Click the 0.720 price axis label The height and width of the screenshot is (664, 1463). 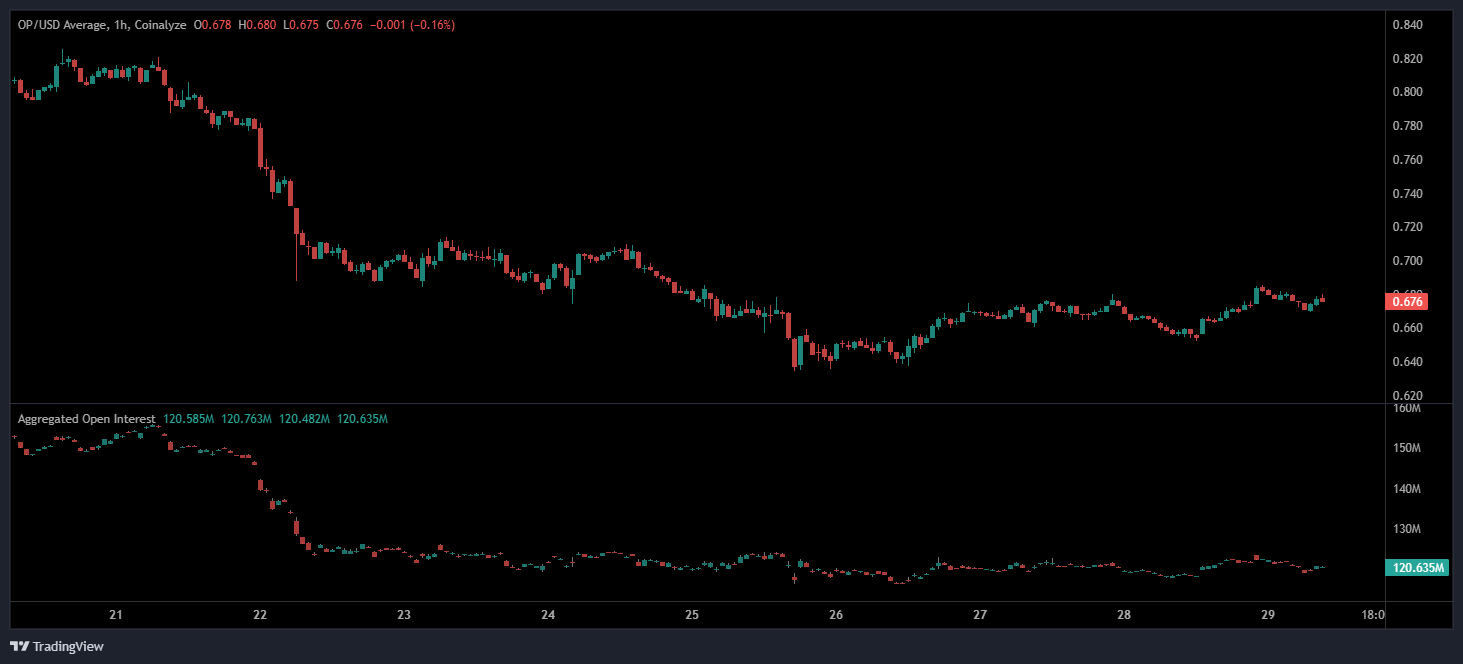tap(1407, 227)
